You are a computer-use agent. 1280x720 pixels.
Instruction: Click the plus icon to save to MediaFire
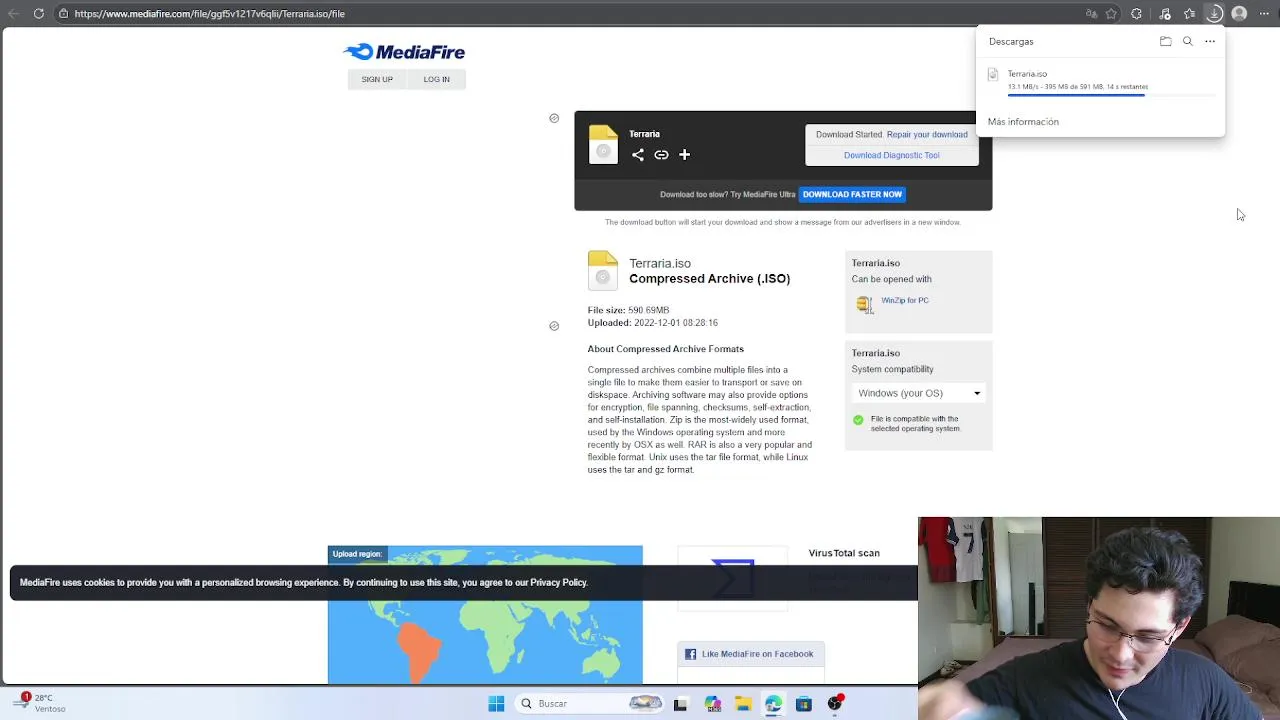coord(684,155)
